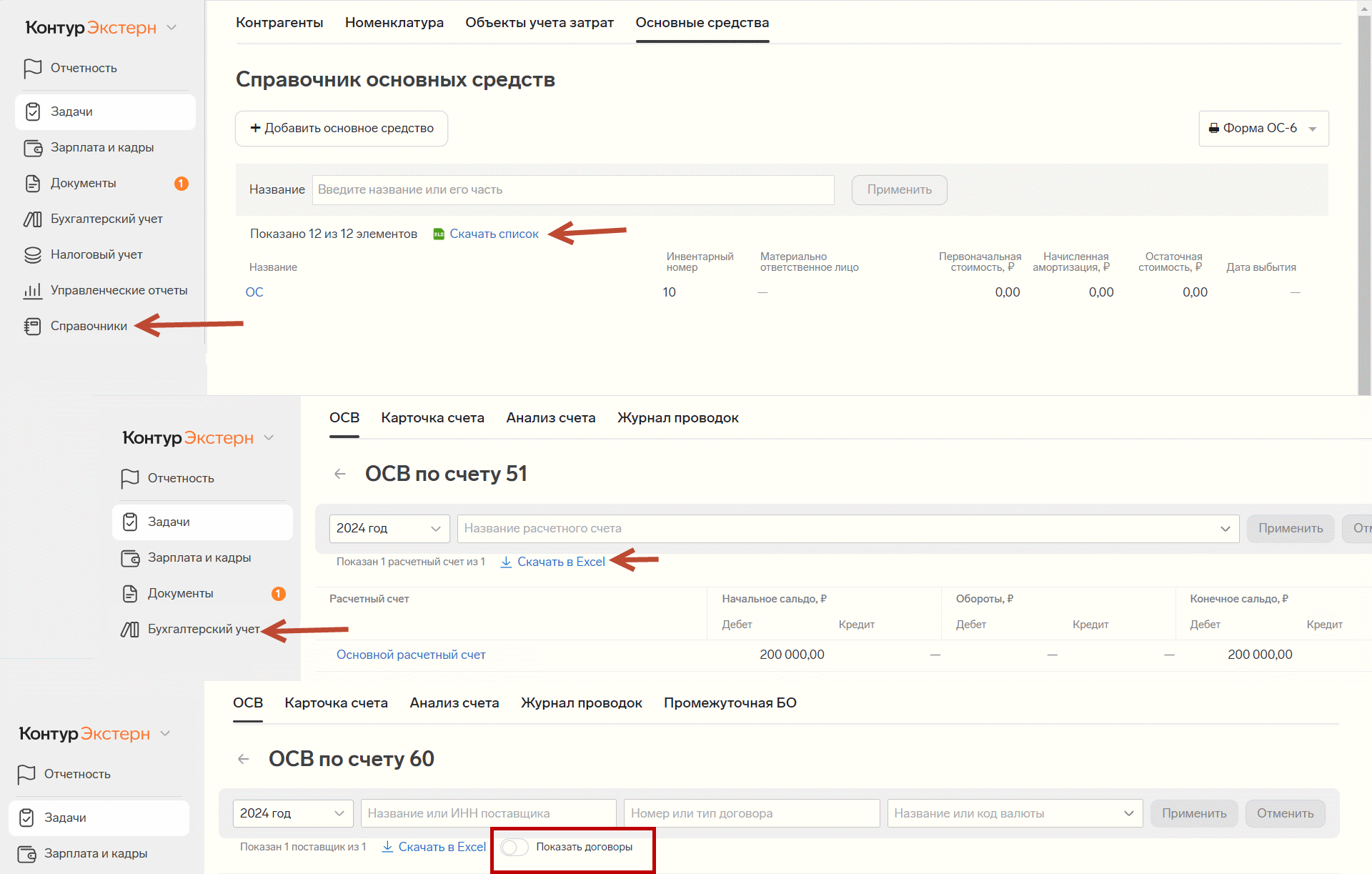Open the Название или код валюты dropdown

pos(1014,814)
